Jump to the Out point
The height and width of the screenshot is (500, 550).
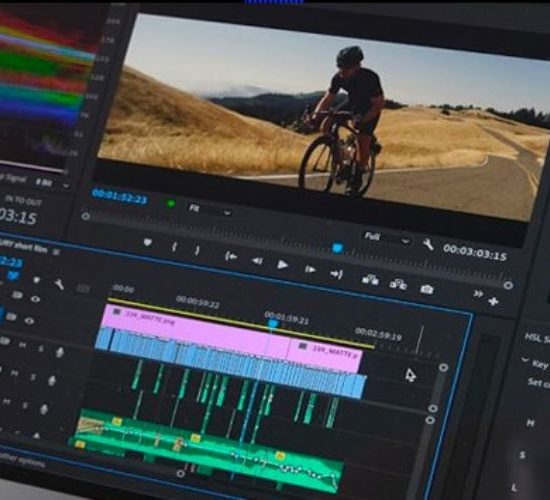[x=336, y=274]
